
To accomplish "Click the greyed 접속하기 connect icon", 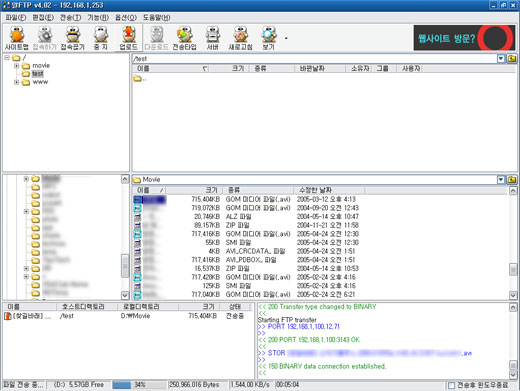I will [44, 38].
